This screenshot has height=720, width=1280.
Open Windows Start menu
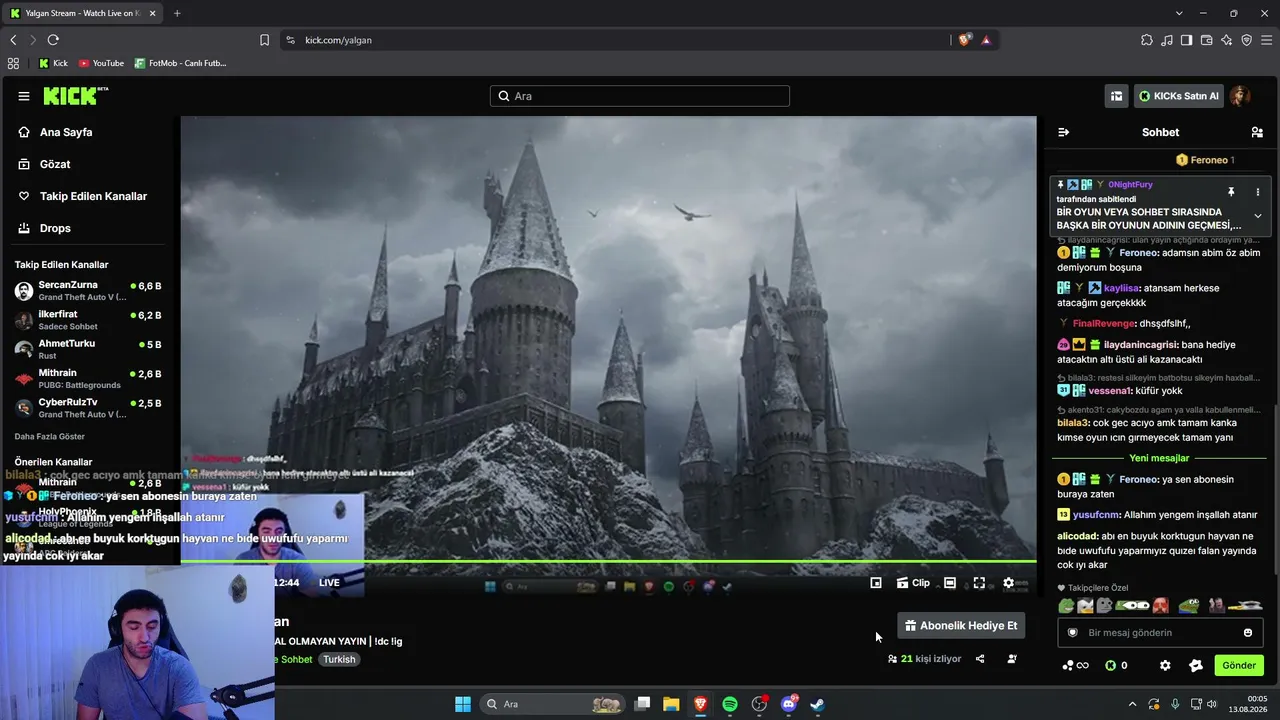click(x=463, y=704)
